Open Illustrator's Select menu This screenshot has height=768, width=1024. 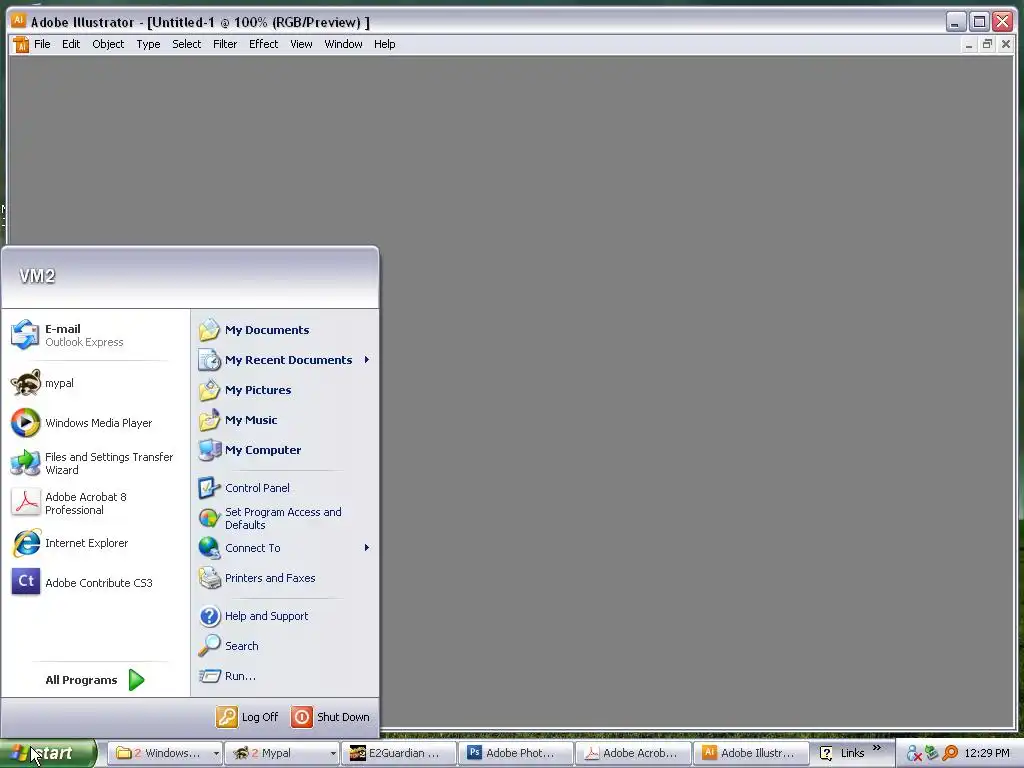click(x=186, y=44)
